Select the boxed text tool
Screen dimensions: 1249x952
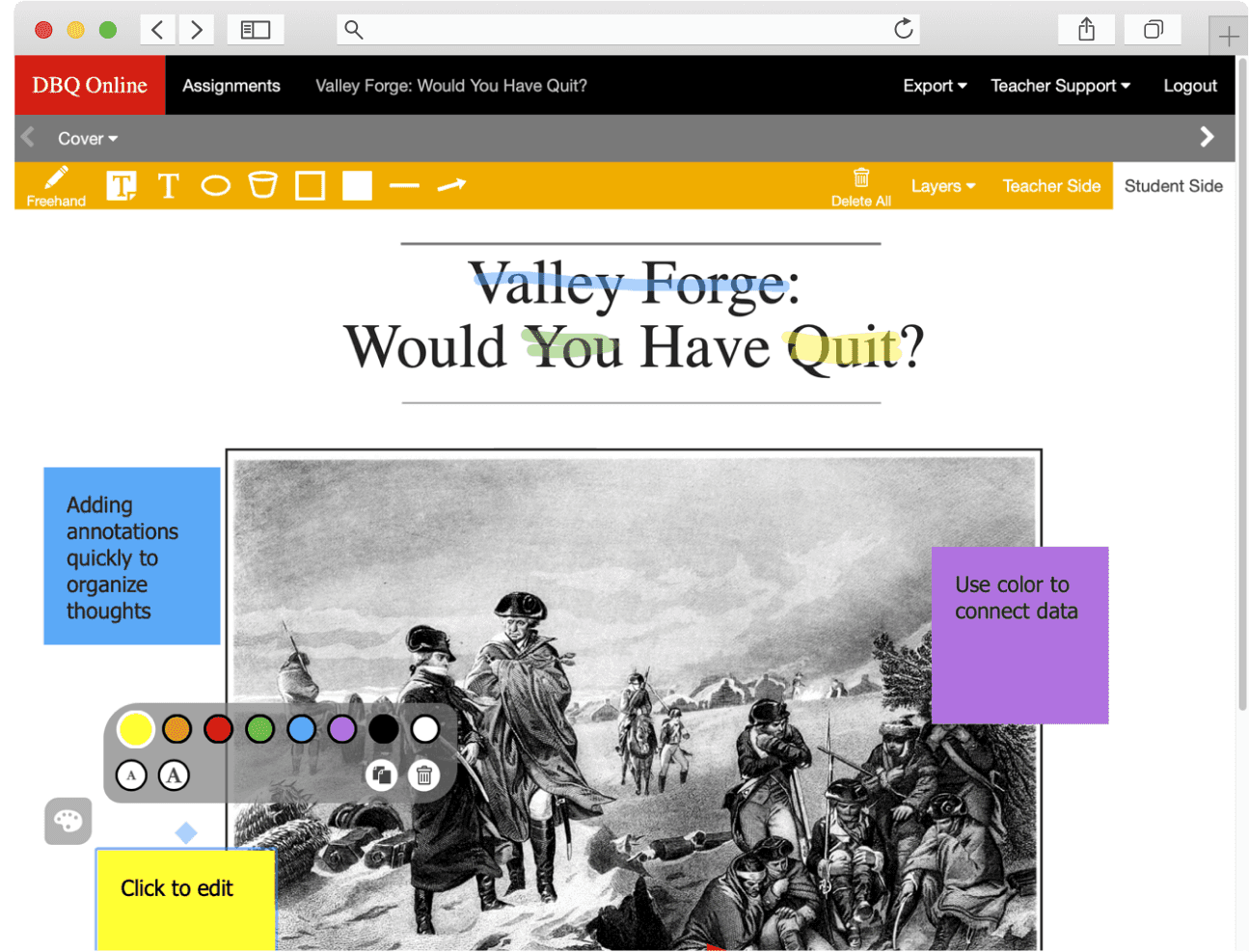pos(122,185)
